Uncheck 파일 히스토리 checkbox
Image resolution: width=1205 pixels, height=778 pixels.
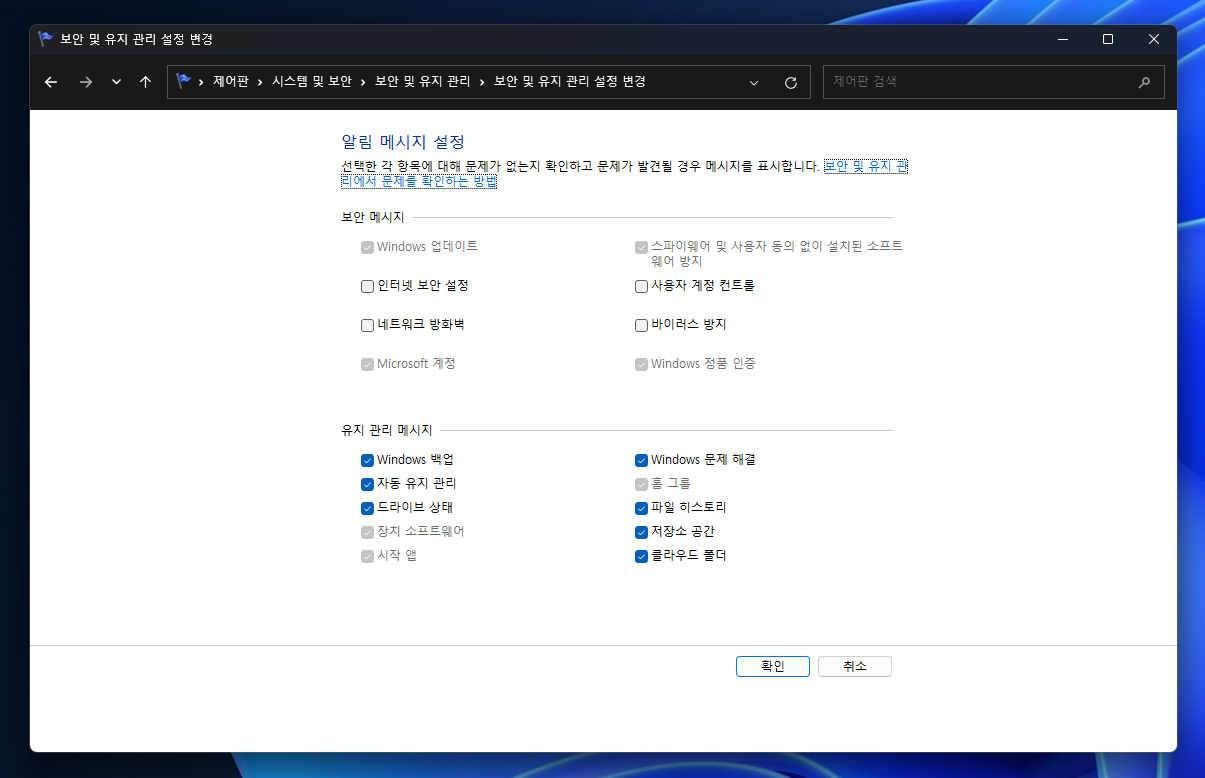[x=641, y=508]
